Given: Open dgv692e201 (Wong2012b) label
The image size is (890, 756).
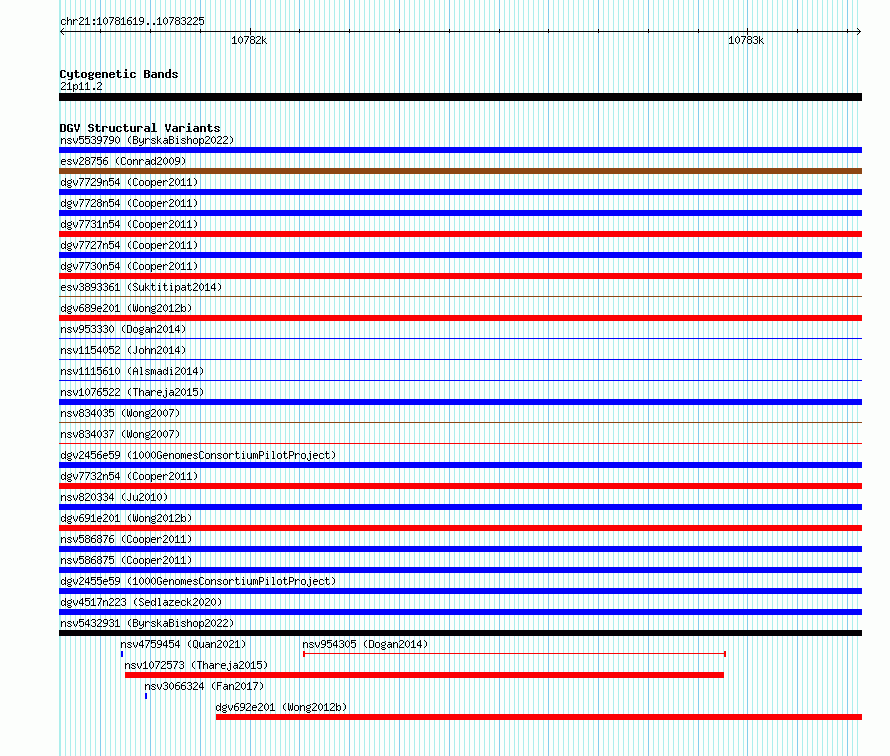Looking at the screenshot, I should coord(282,707).
